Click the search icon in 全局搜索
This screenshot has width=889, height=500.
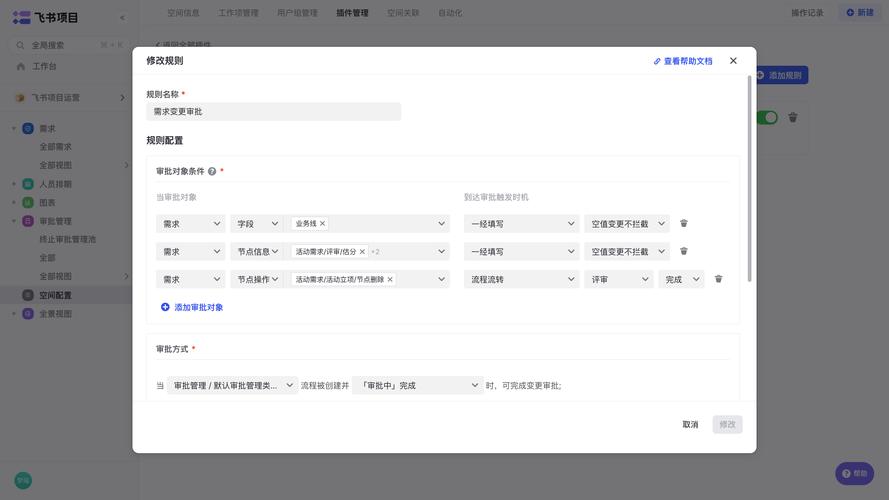20,45
